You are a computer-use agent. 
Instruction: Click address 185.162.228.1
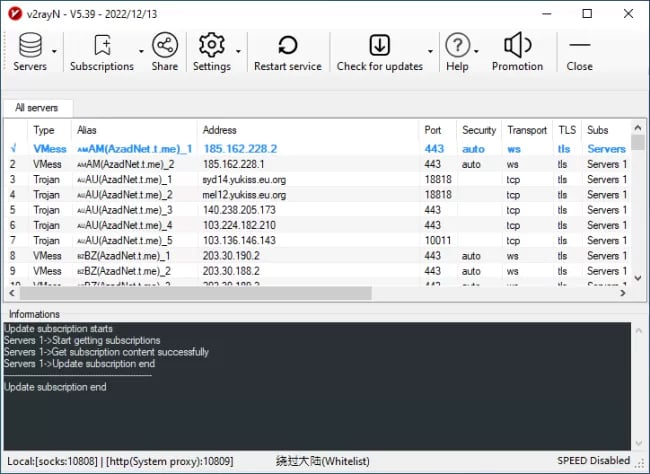(233, 164)
